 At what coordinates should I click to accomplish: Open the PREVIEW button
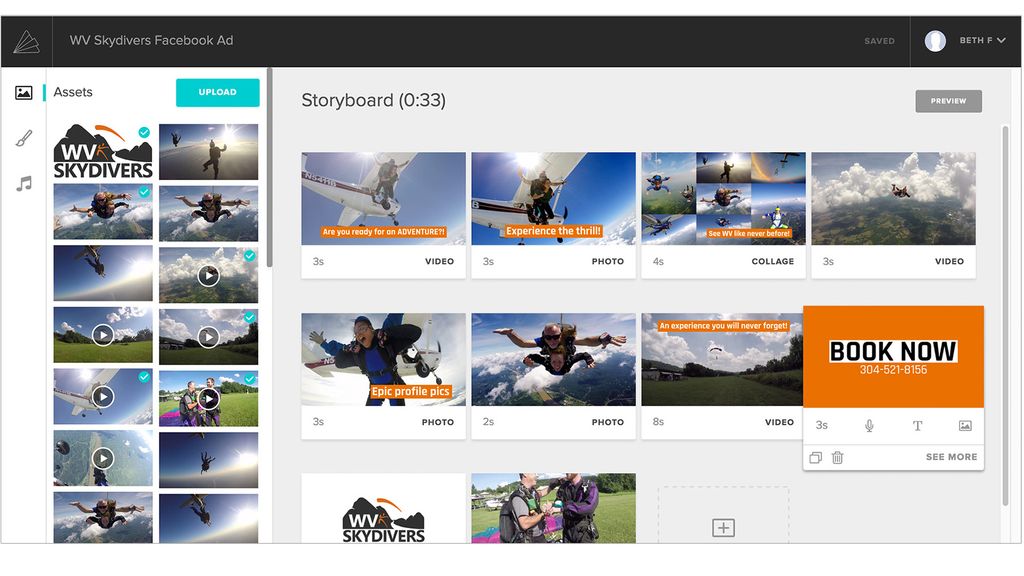pos(947,101)
